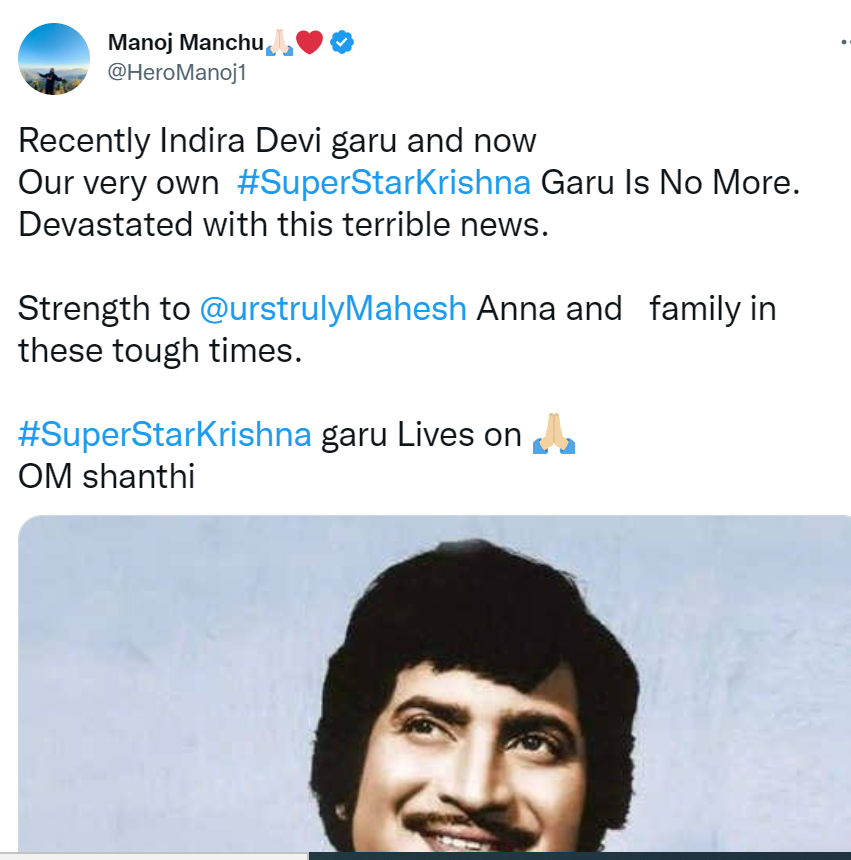851x860 pixels.
Task: Click the 'OM shanthi' text
Action: tap(106, 477)
